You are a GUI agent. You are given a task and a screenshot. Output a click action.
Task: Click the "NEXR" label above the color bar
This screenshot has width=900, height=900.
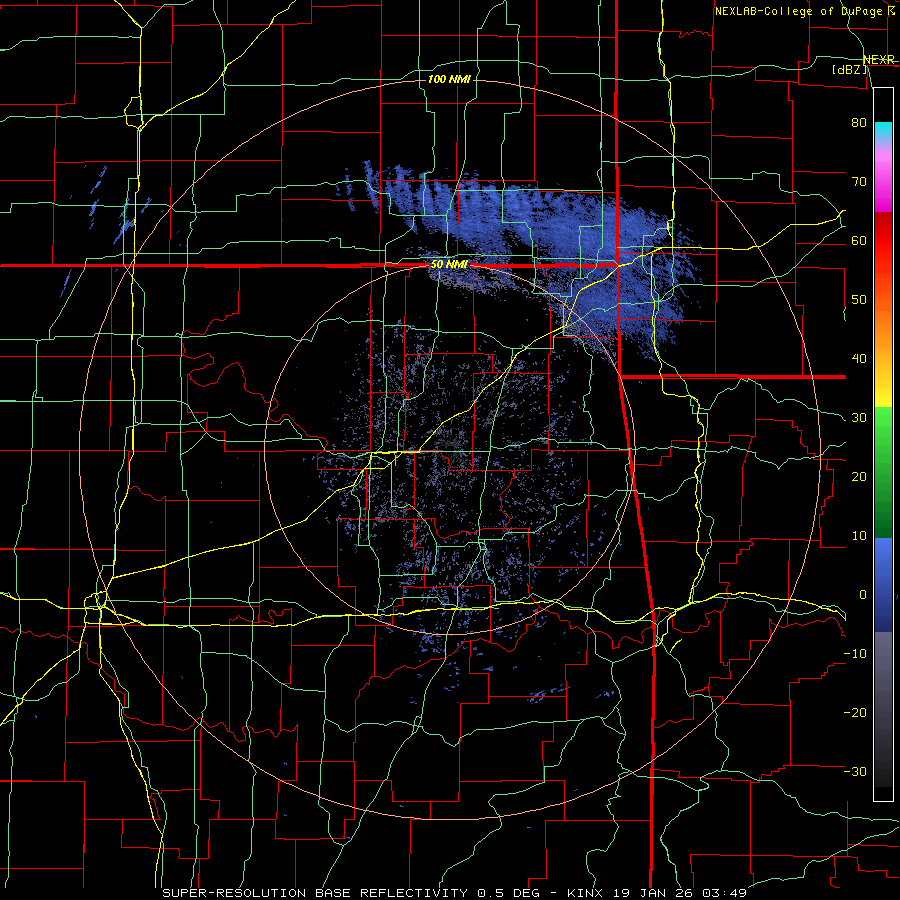point(879,60)
